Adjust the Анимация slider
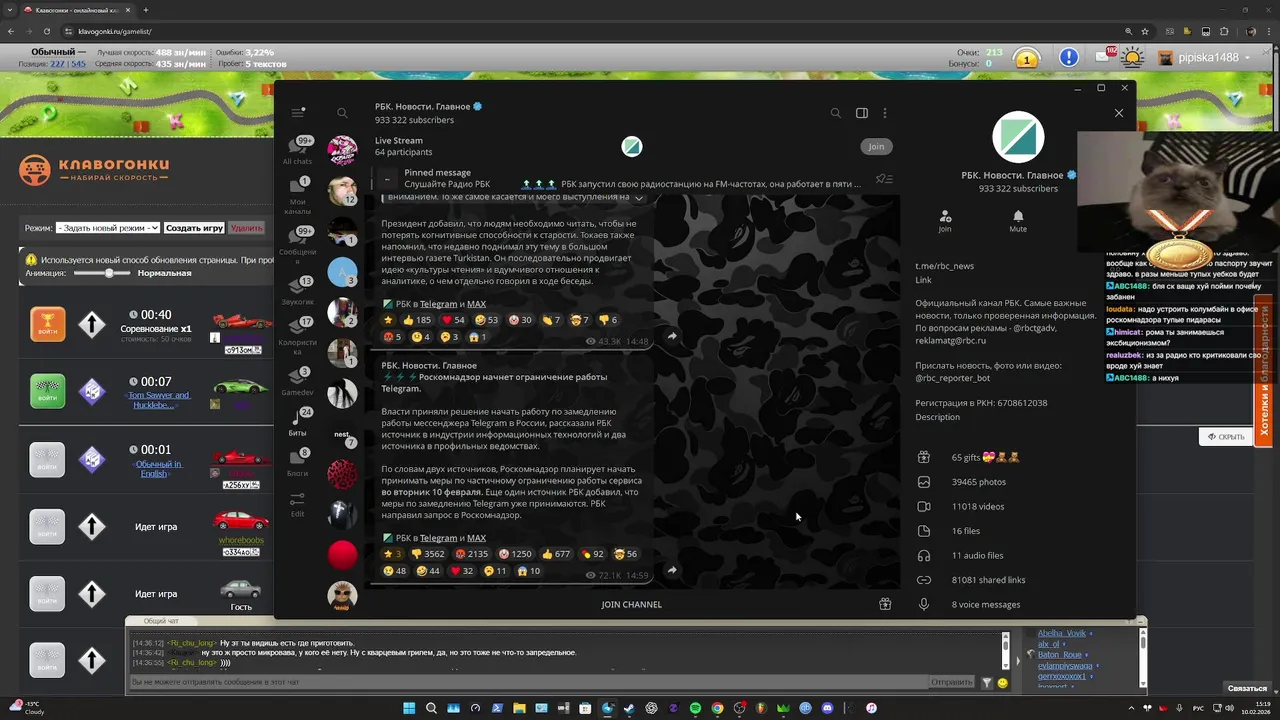Screen dimensions: 1280x720 [108, 273]
